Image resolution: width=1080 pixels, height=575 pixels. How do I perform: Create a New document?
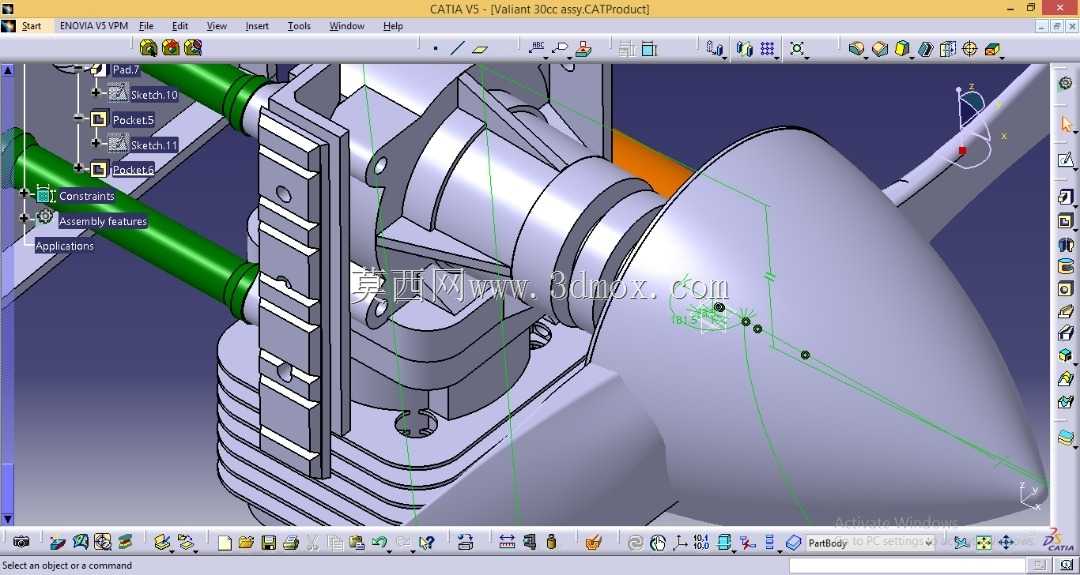(x=225, y=543)
